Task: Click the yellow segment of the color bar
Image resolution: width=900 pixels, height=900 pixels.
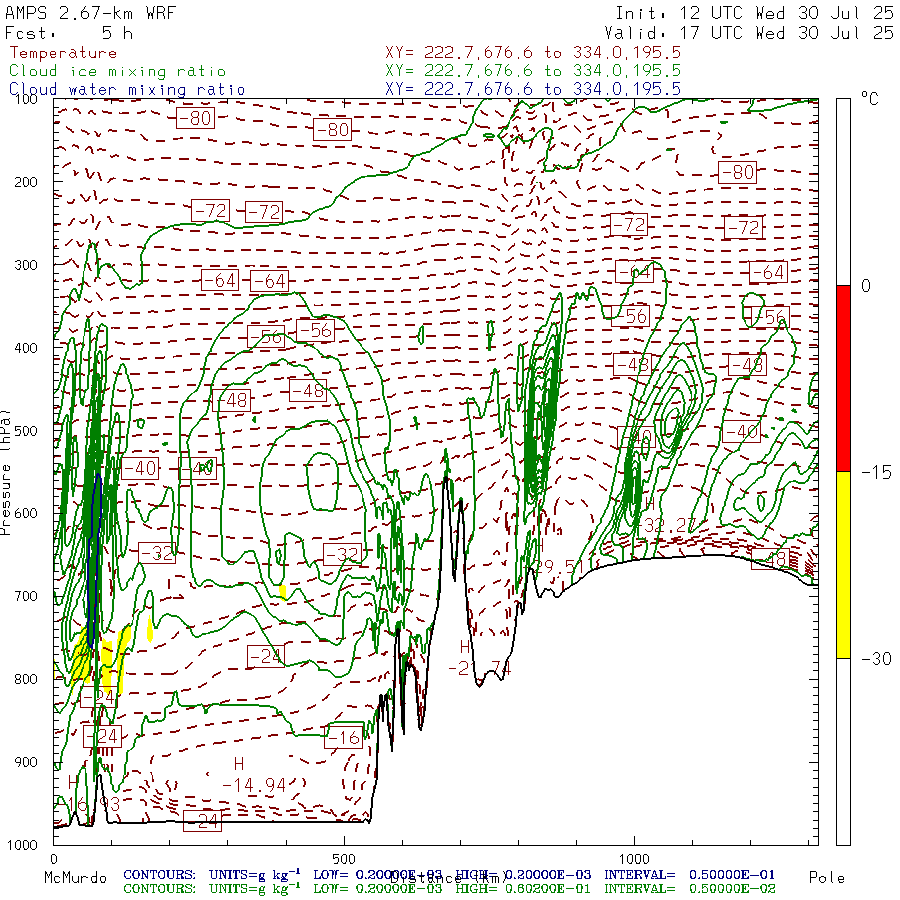Action: coord(843,565)
